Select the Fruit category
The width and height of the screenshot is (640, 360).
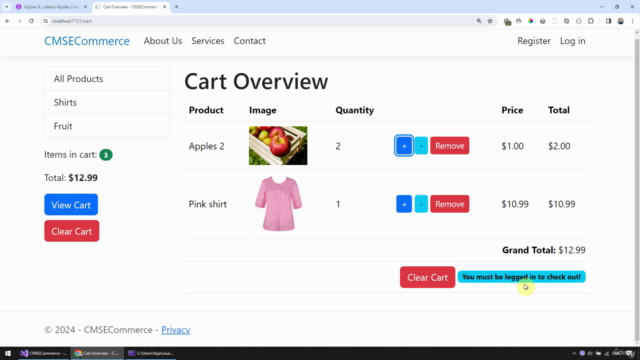[x=107, y=126]
